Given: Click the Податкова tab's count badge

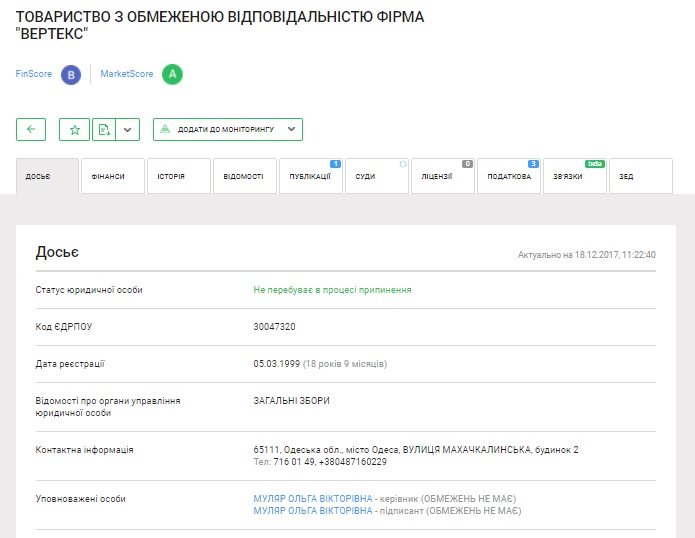Looking at the screenshot, I should [x=533, y=163].
